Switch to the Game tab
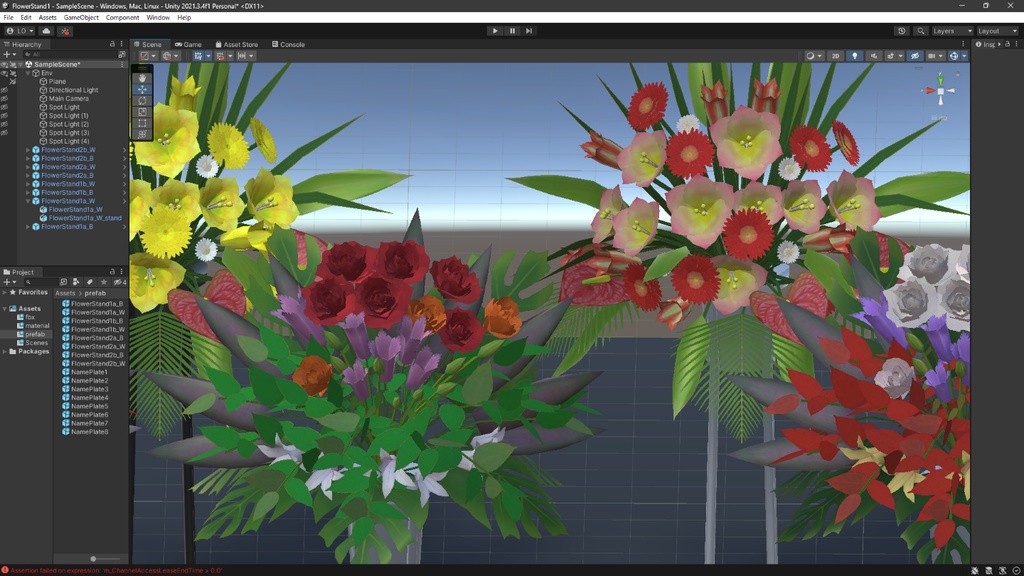The height and width of the screenshot is (576, 1024). tap(188, 44)
